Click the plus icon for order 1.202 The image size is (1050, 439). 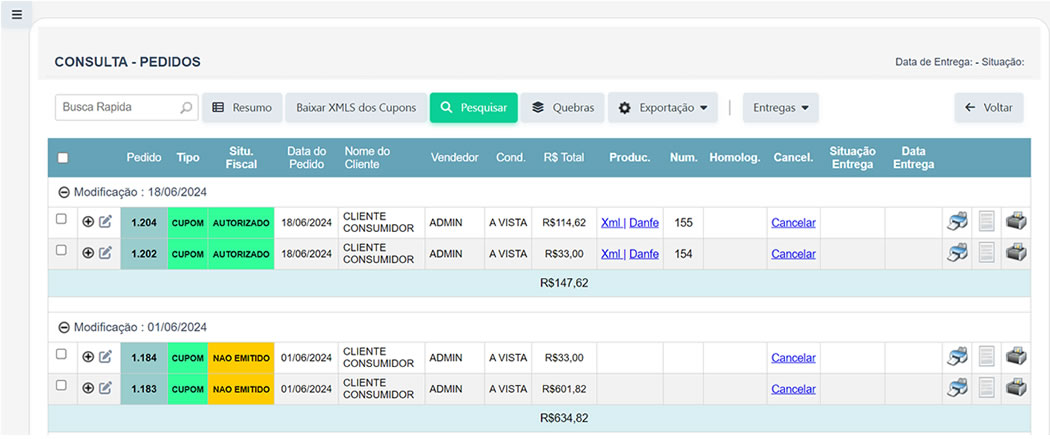88,253
